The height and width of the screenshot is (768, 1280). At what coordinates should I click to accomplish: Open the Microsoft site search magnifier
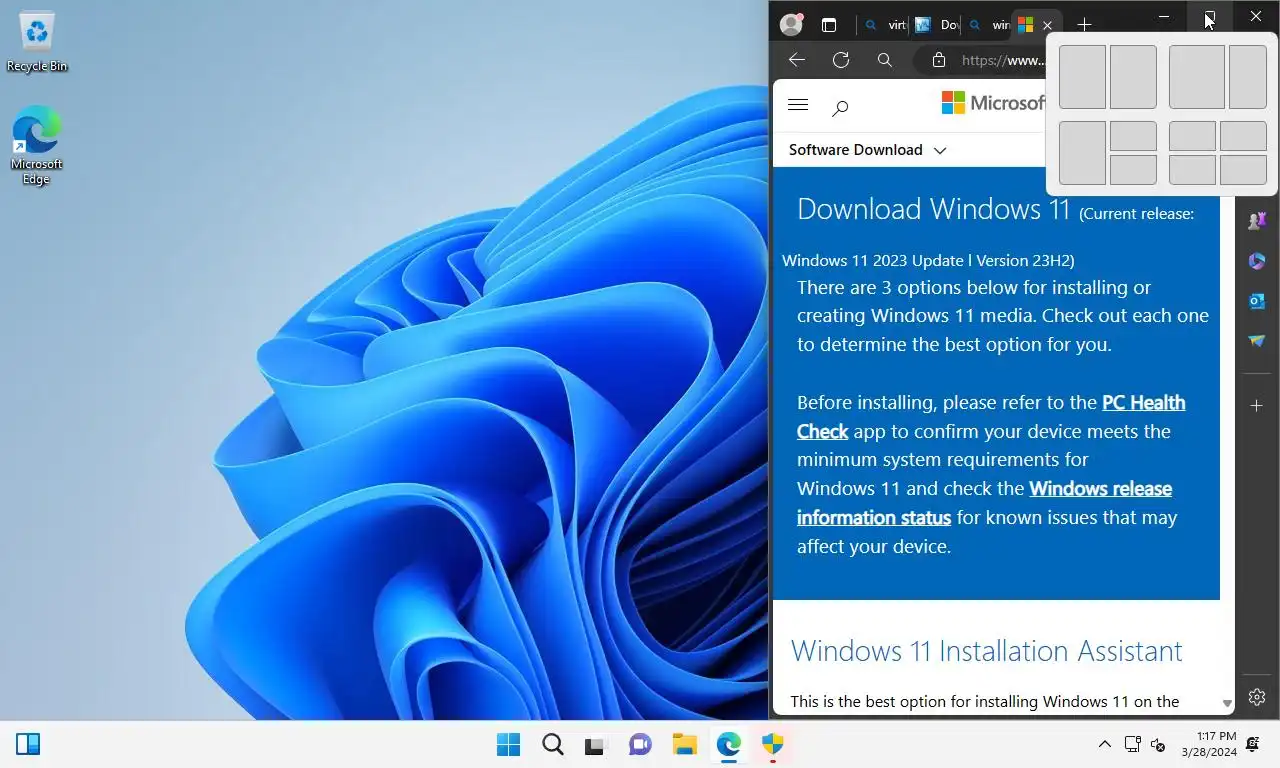click(840, 107)
